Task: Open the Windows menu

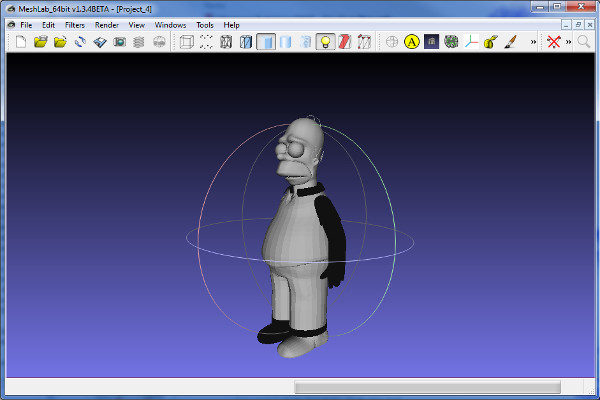Action: pyautogui.click(x=170, y=24)
